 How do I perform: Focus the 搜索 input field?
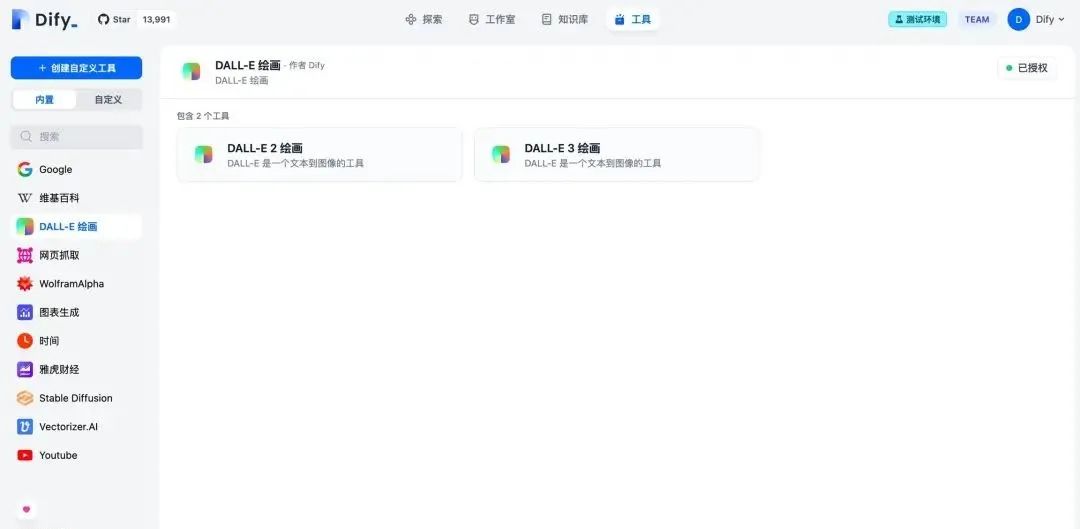pyautogui.click(x=76, y=136)
